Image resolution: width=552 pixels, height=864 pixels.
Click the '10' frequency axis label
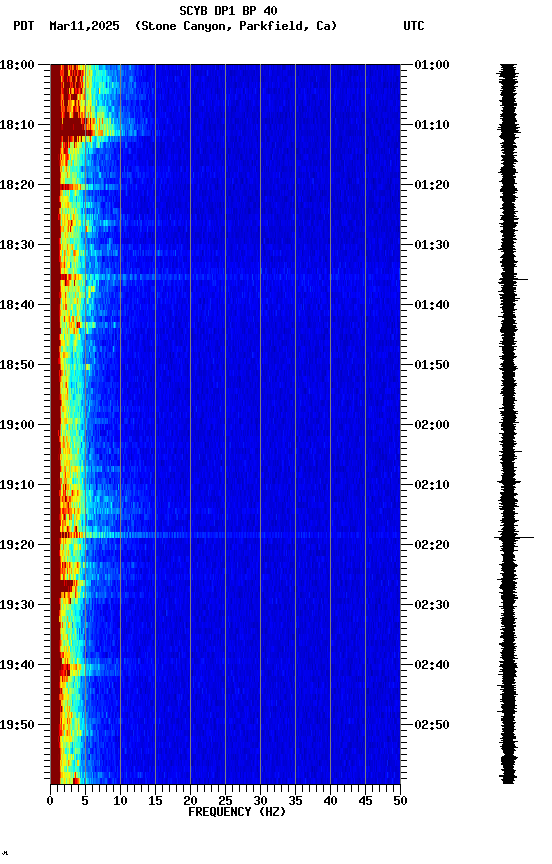pyautogui.click(x=120, y=801)
